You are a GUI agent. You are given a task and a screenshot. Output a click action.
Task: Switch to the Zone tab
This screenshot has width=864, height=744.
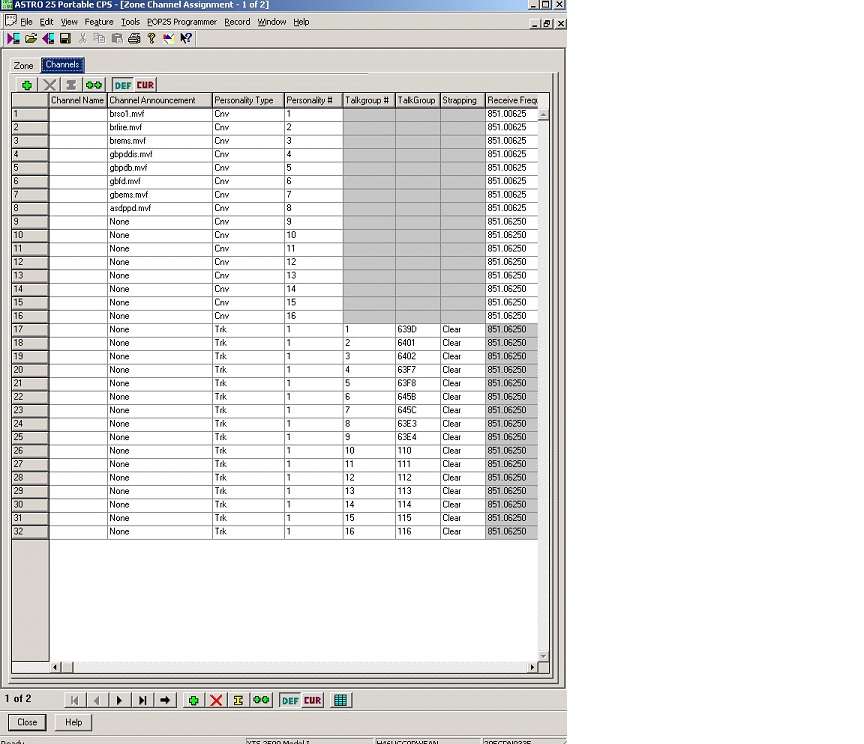coord(23,66)
